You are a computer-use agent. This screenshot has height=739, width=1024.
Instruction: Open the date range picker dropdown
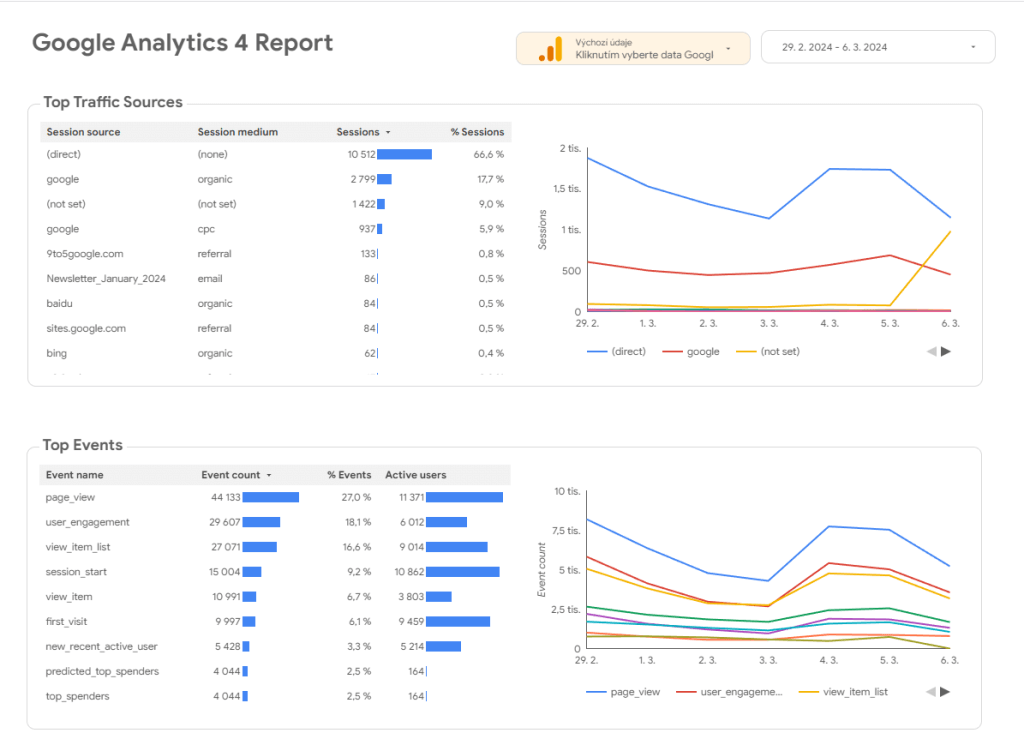(x=972, y=47)
